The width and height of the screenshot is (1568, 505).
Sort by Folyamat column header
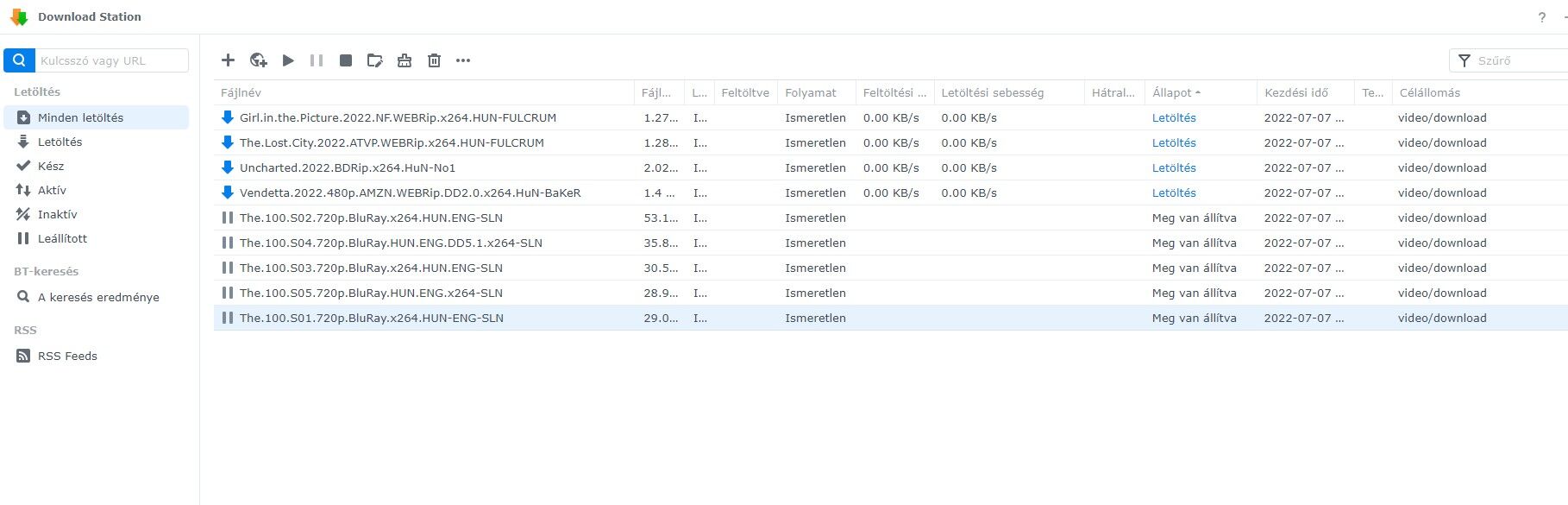[816, 92]
